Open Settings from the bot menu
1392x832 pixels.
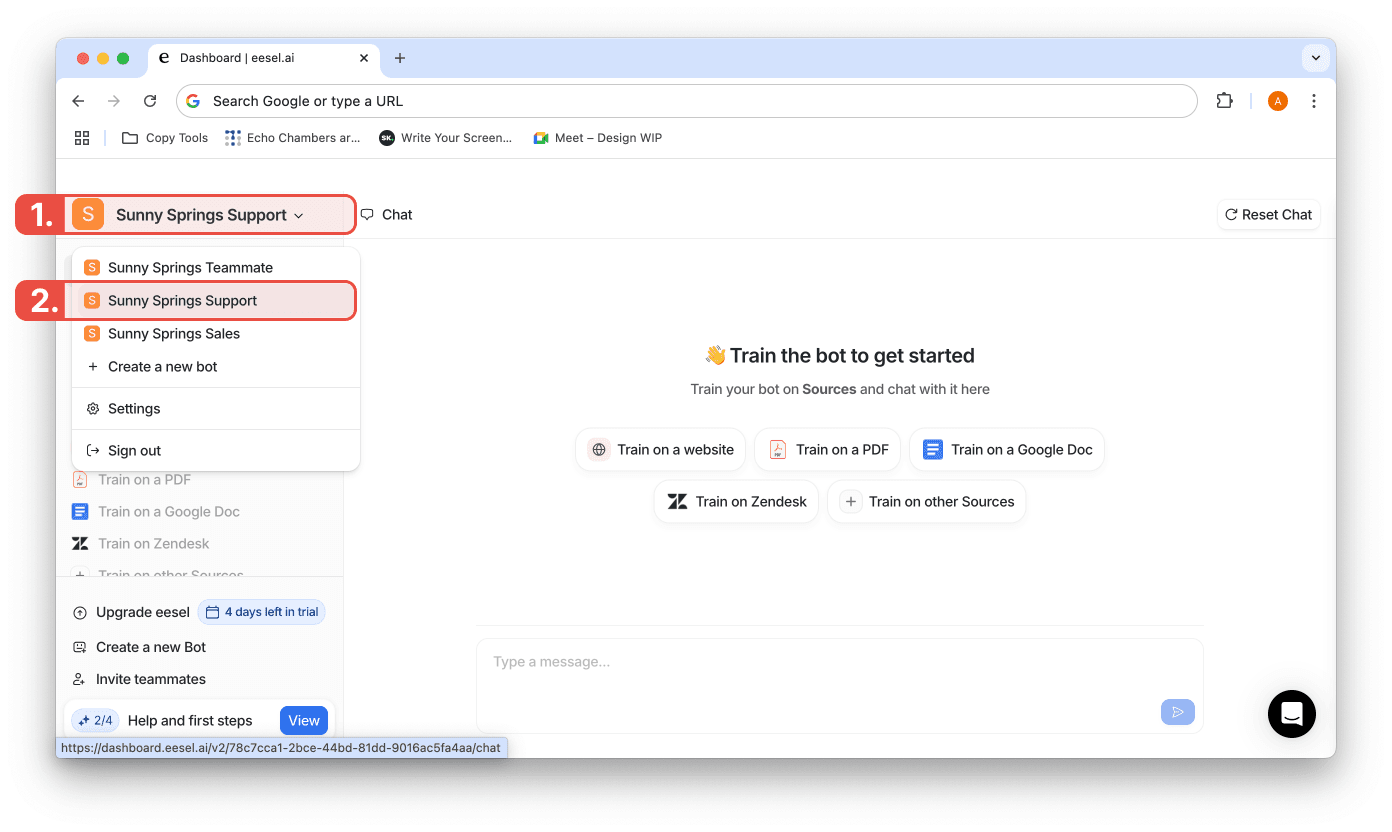pos(134,409)
